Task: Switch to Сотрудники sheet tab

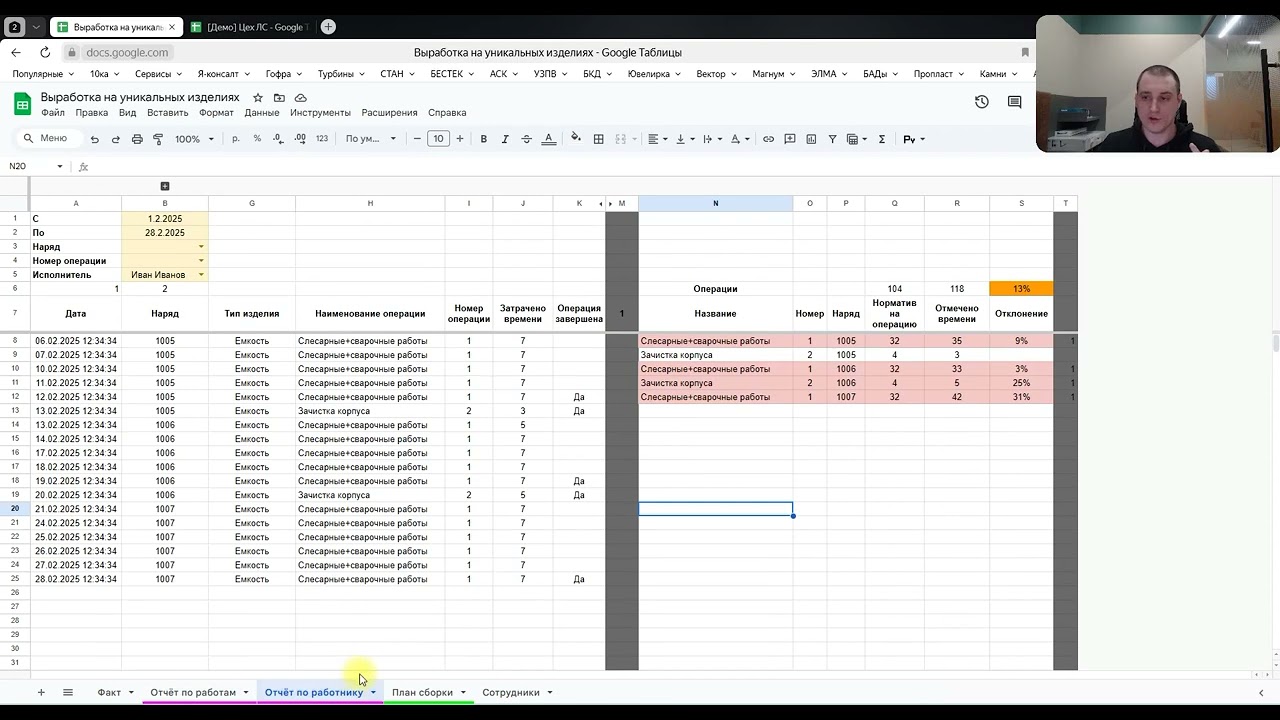Action: (511, 692)
